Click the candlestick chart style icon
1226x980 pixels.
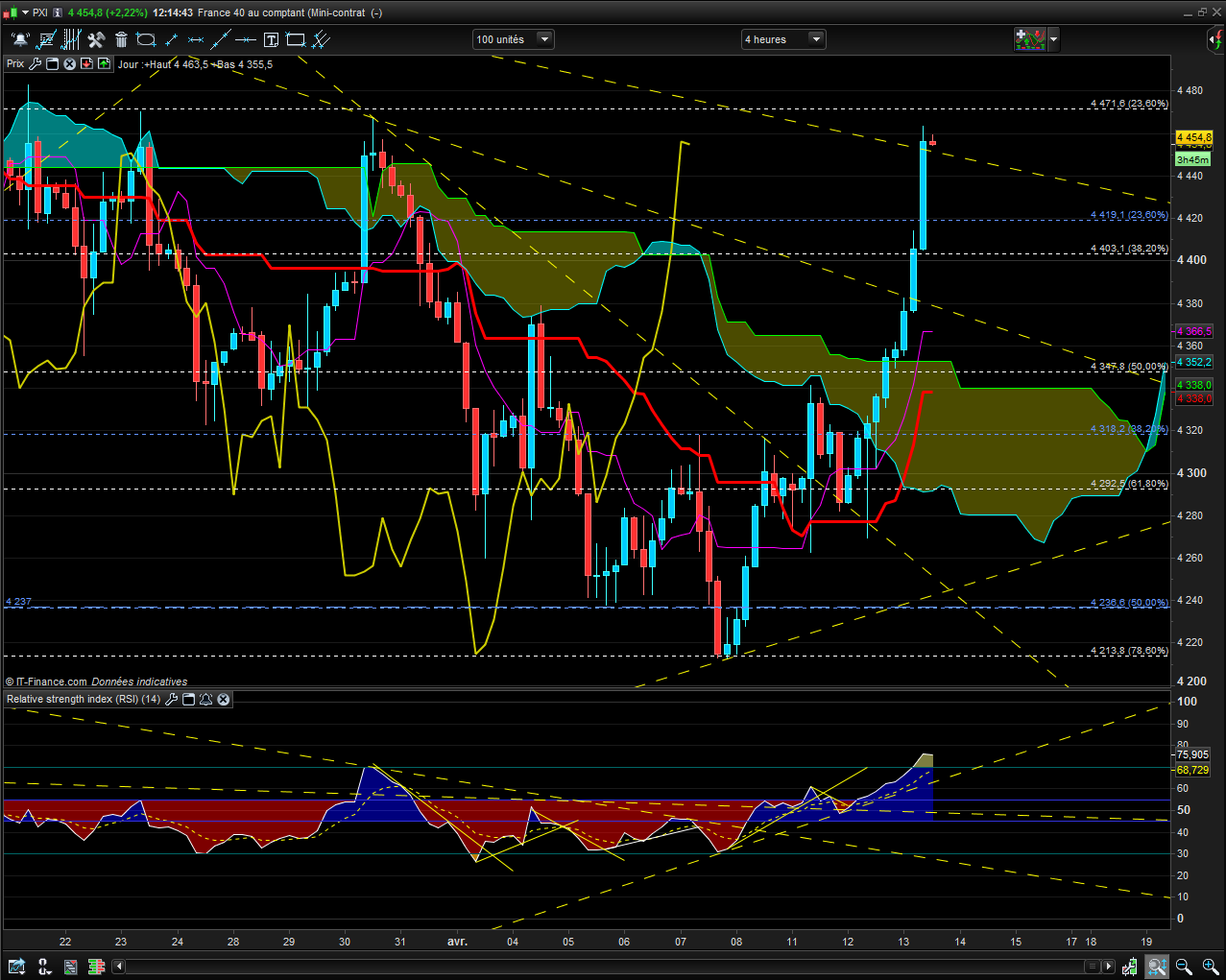tap(9, 12)
